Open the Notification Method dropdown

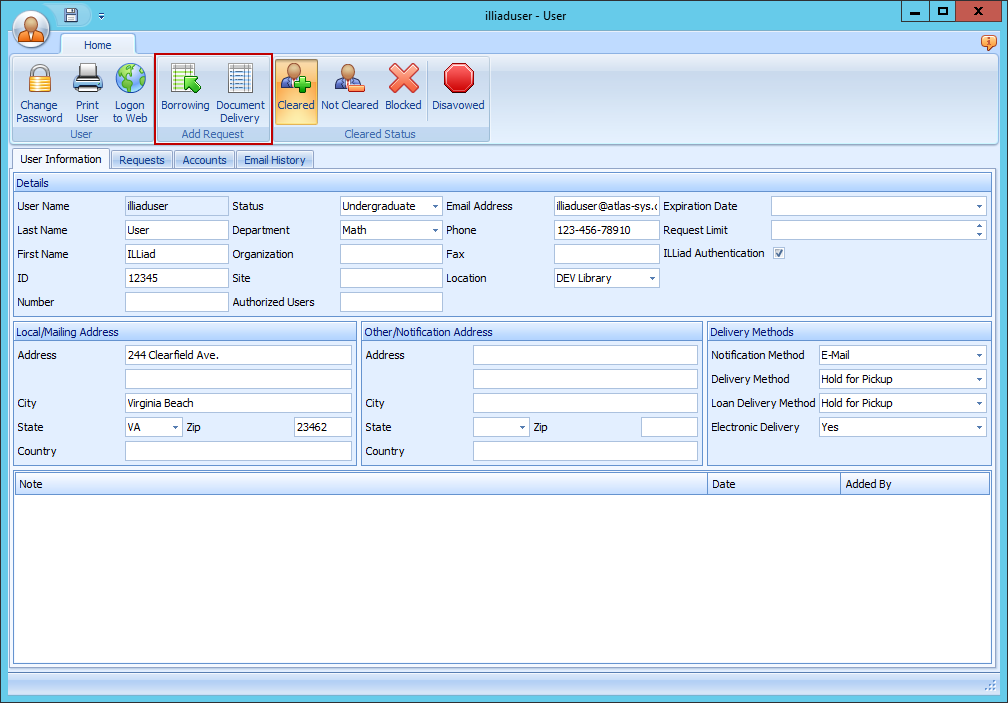click(981, 355)
